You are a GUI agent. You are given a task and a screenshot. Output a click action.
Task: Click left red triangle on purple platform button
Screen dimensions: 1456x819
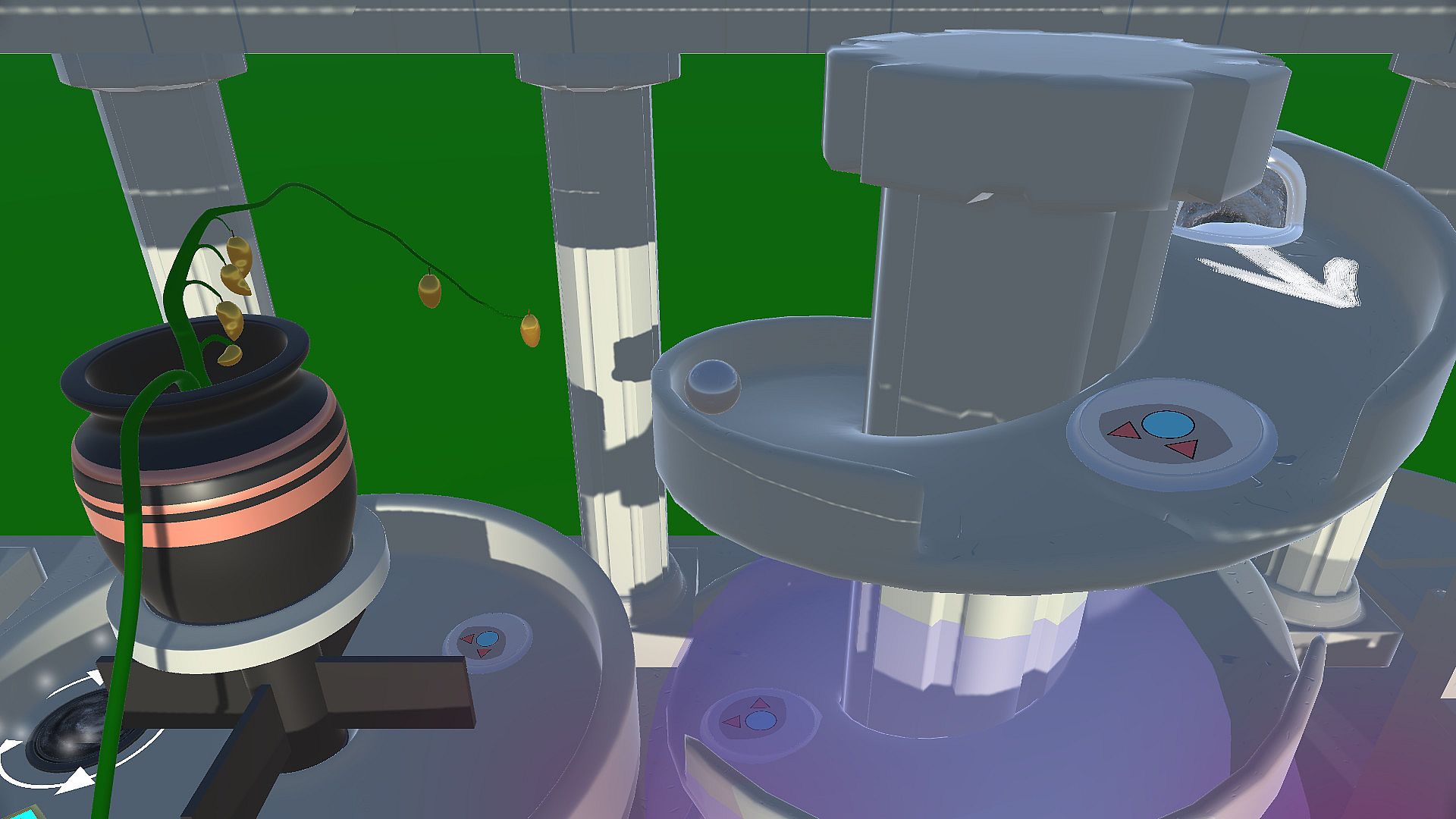coord(733,721)
